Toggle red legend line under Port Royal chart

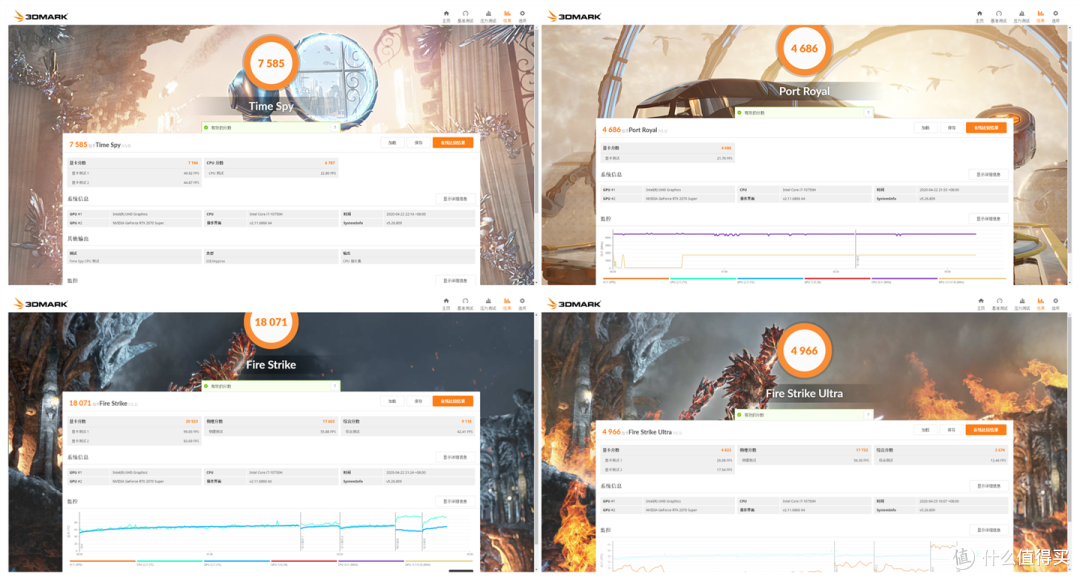tap(837, 278)
